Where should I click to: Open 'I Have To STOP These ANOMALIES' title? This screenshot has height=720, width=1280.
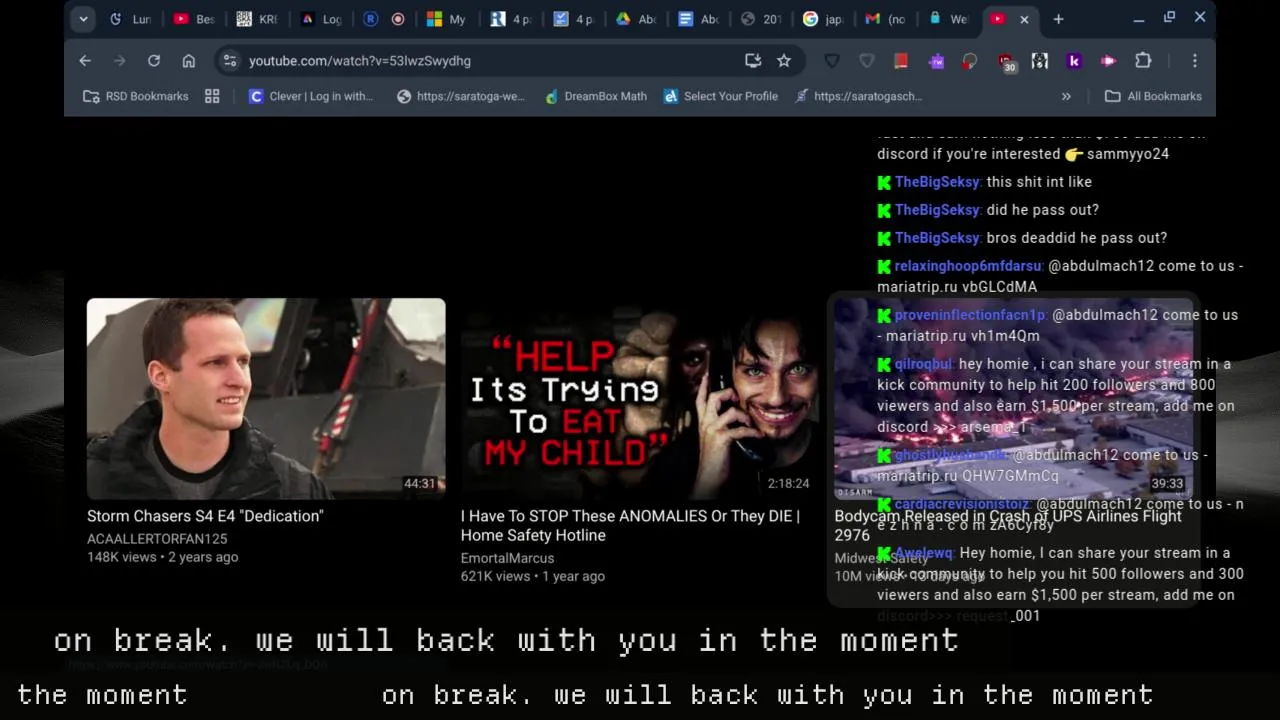point(630,526)
